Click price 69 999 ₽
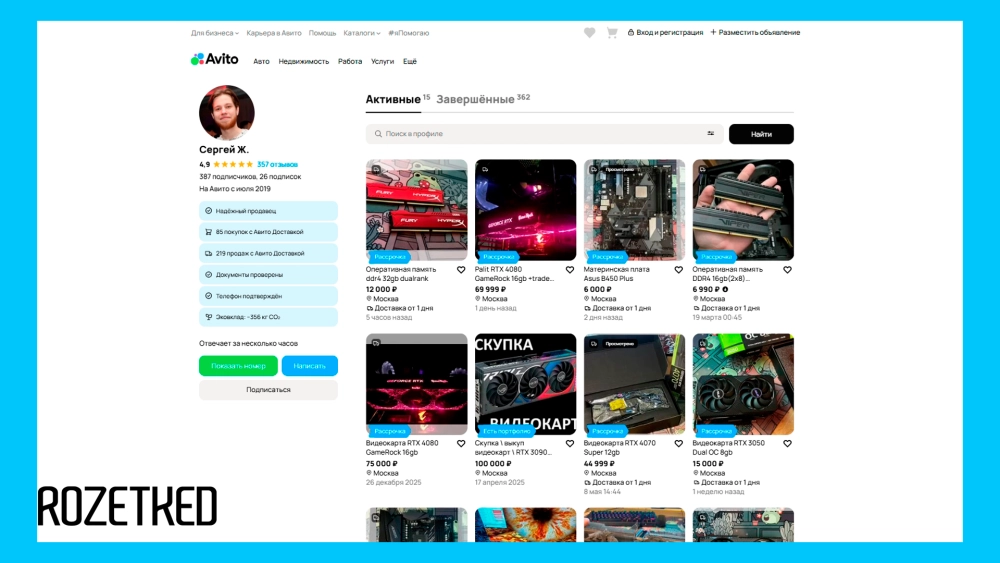The width and height of the screenshot is (1000, 563). (490, 289)
